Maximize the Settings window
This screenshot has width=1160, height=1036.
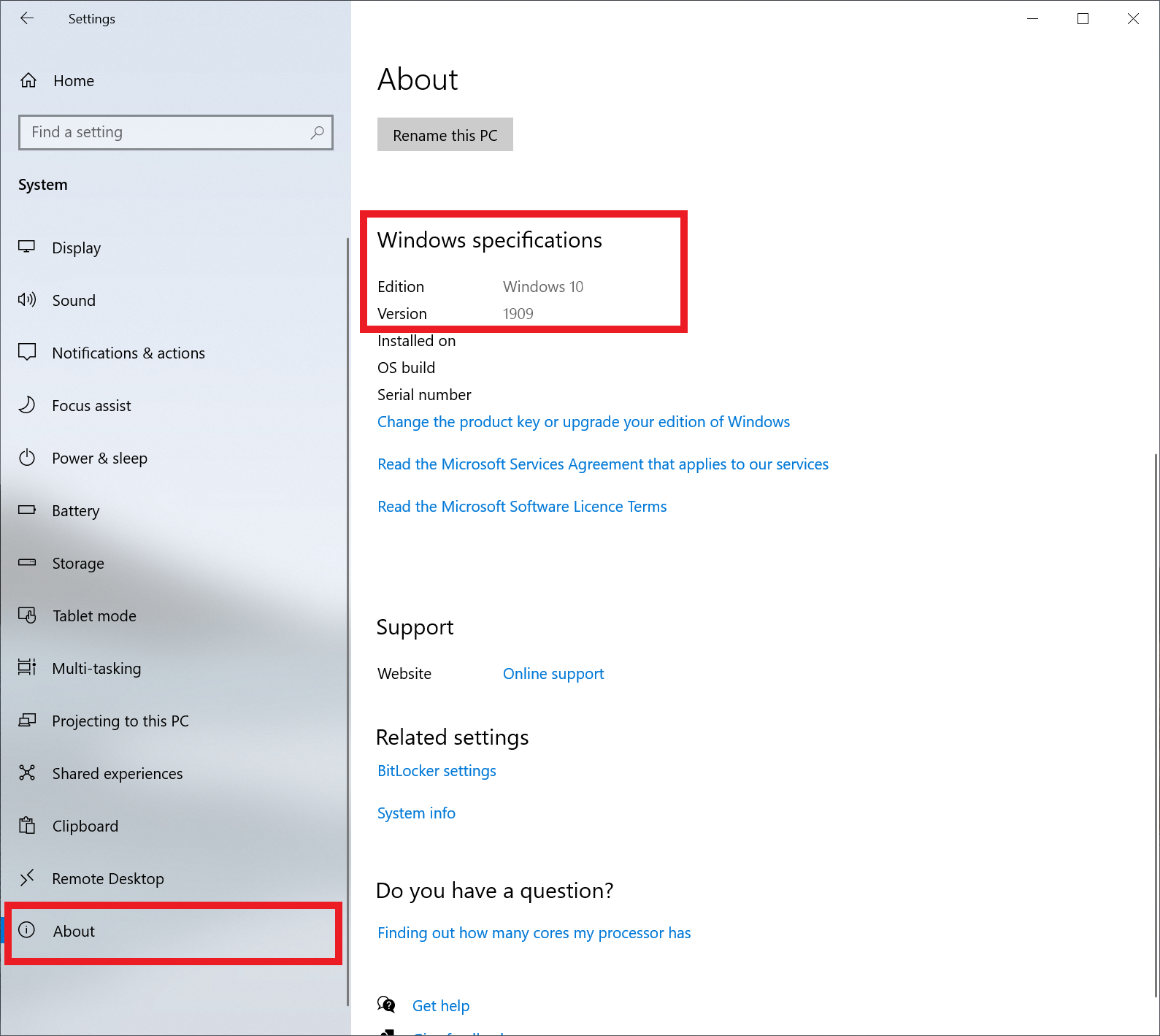[x=1083, y=19]
